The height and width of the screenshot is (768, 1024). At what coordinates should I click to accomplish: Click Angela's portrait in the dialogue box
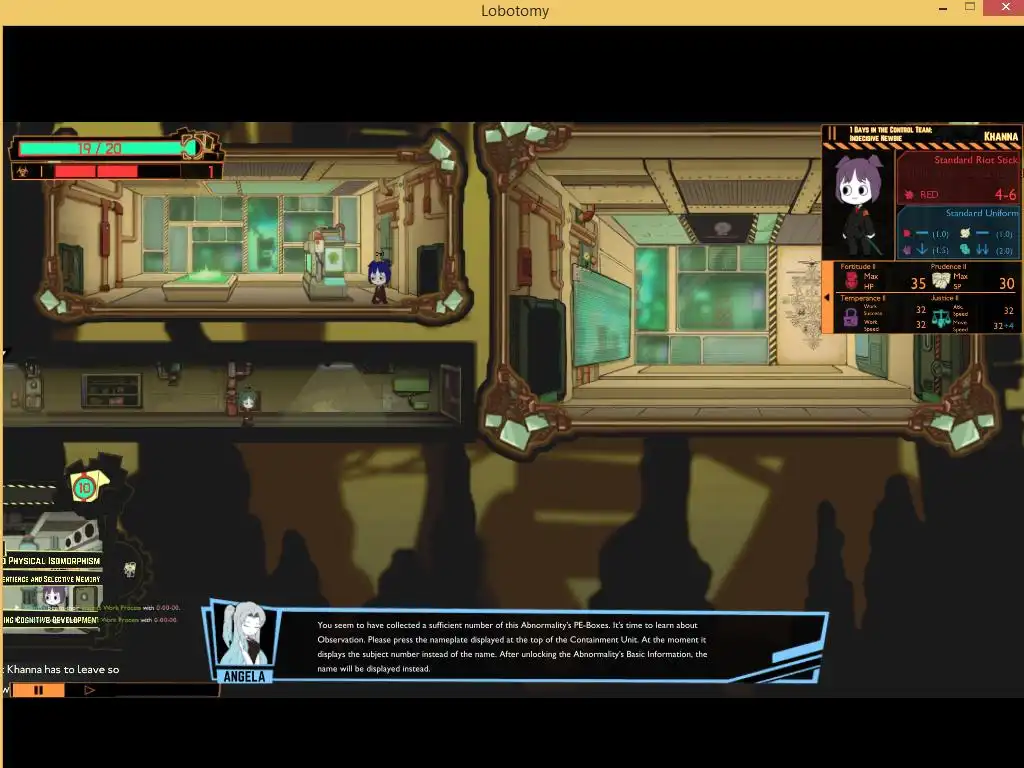[x=244, y=633]
